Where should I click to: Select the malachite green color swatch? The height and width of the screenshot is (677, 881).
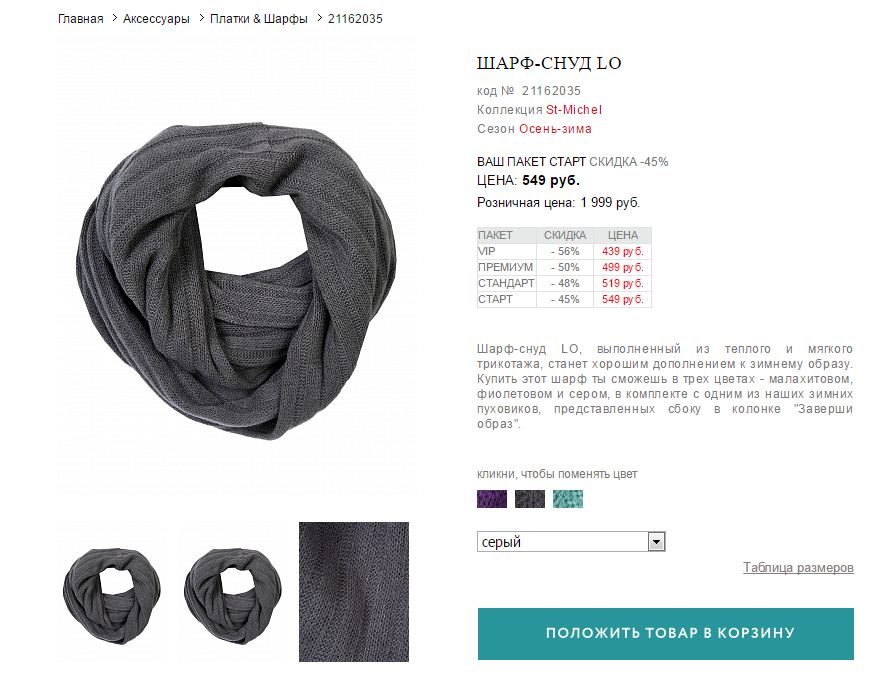coord(568,499)
